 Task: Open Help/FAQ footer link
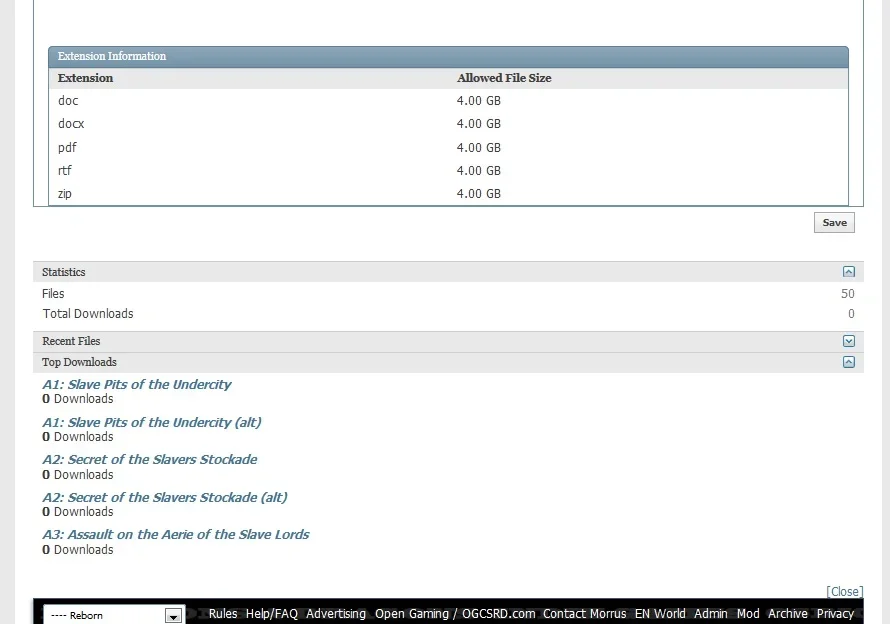coord(272,614)
